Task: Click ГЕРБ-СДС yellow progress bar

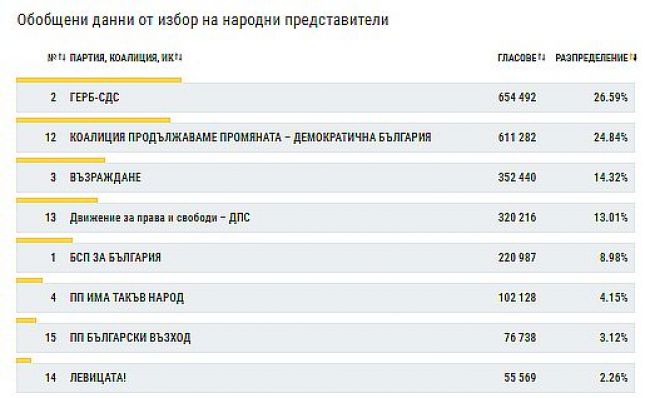Action: 99,80
